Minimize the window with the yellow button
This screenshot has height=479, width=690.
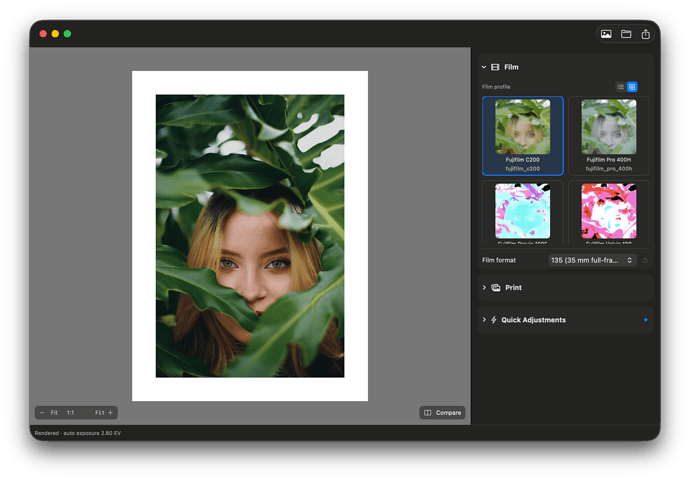[x=55, y=34]
